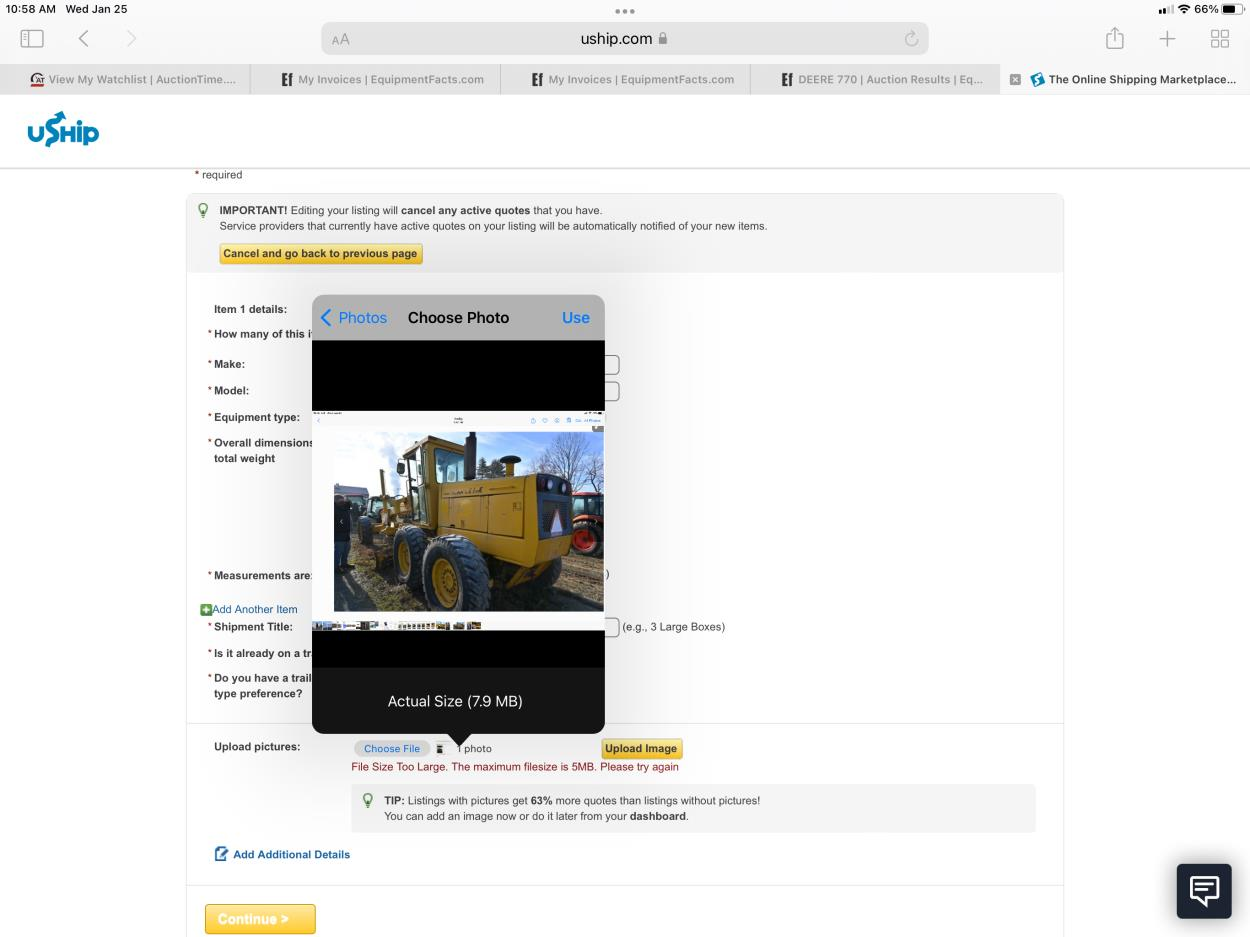The image size is (1250, 937).
Task: Click the clock showing 10:58 AM
Action: coord(31,9)
